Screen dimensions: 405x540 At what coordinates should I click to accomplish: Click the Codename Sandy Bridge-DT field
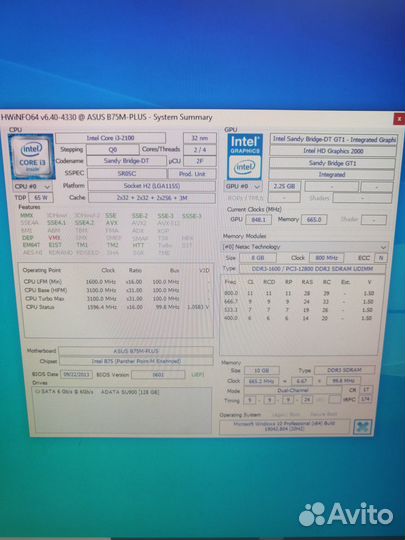(126, 161)
